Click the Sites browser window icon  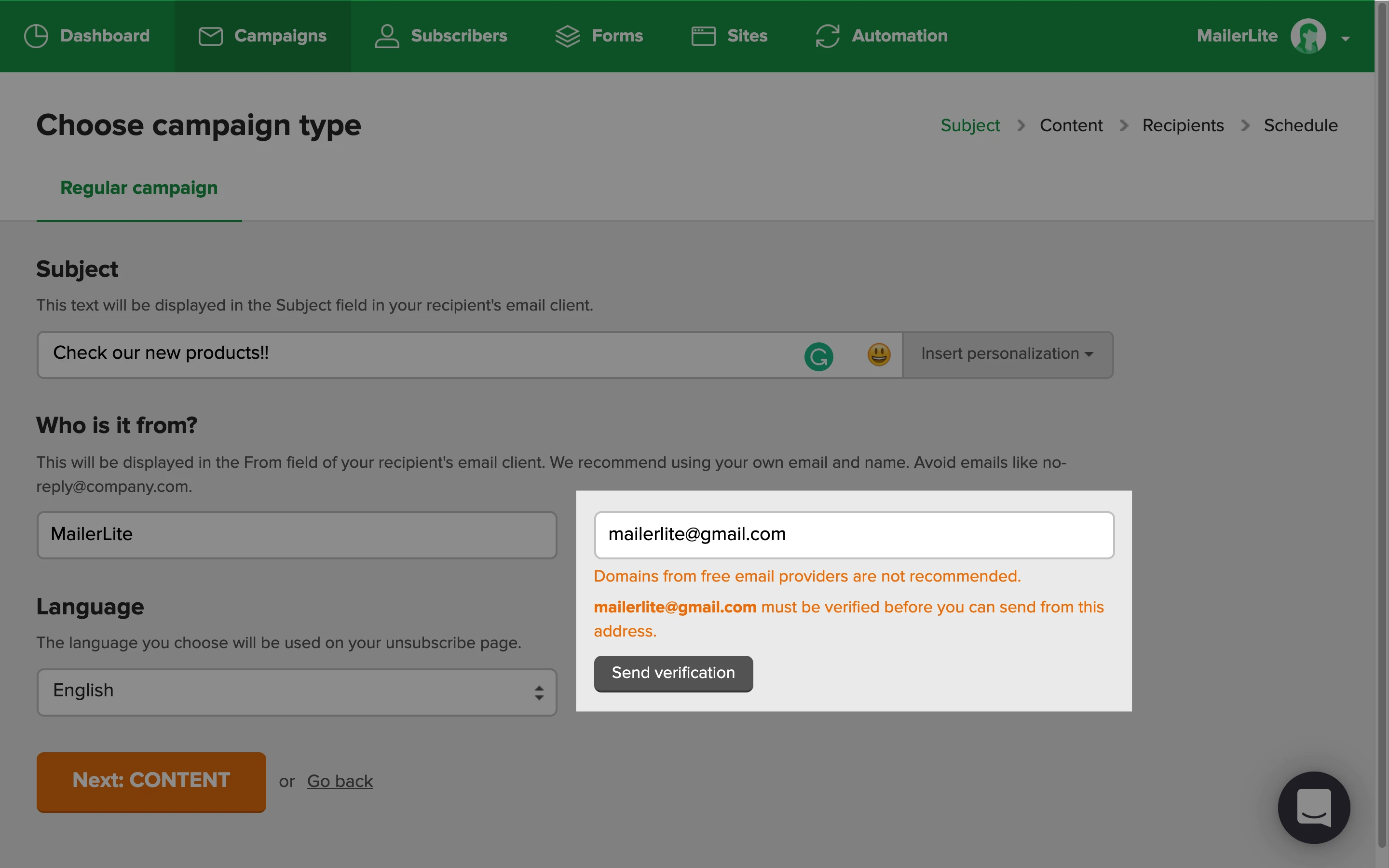click(703, 36)
